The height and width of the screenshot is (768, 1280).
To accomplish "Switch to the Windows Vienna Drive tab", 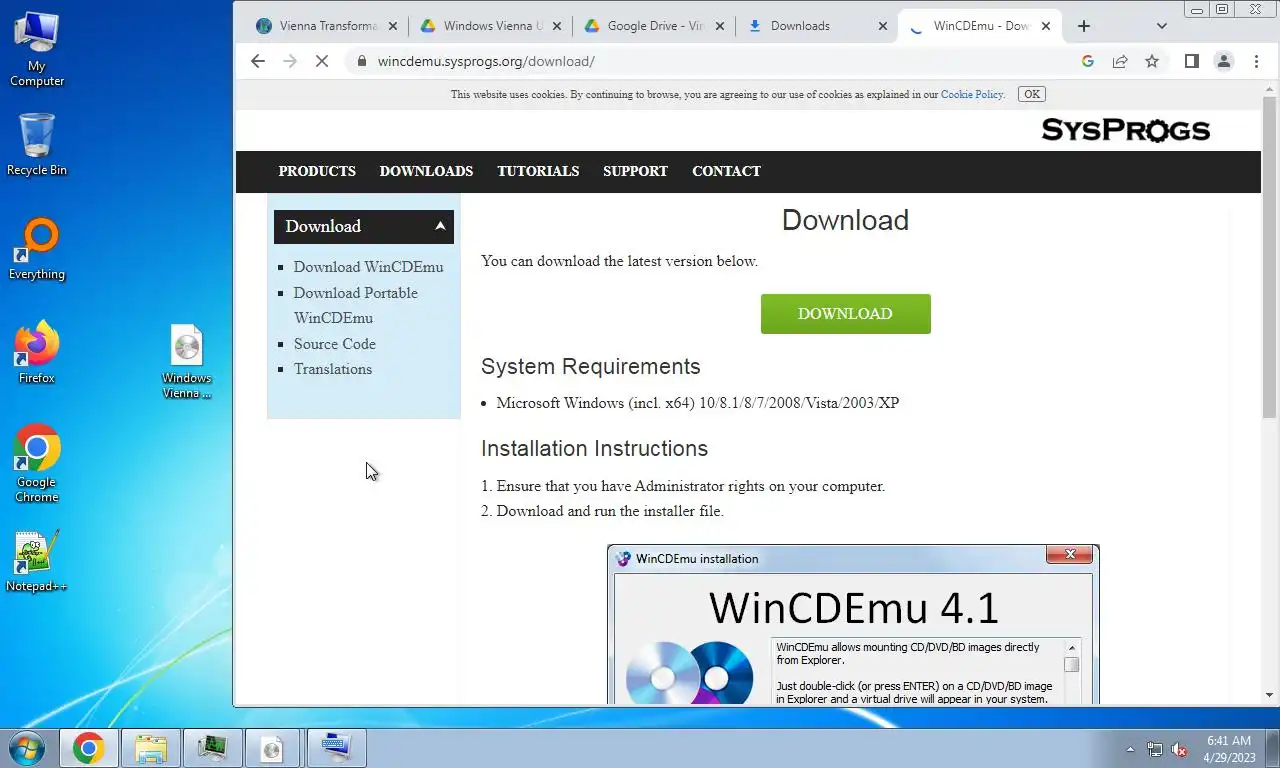I will [491, 26].
